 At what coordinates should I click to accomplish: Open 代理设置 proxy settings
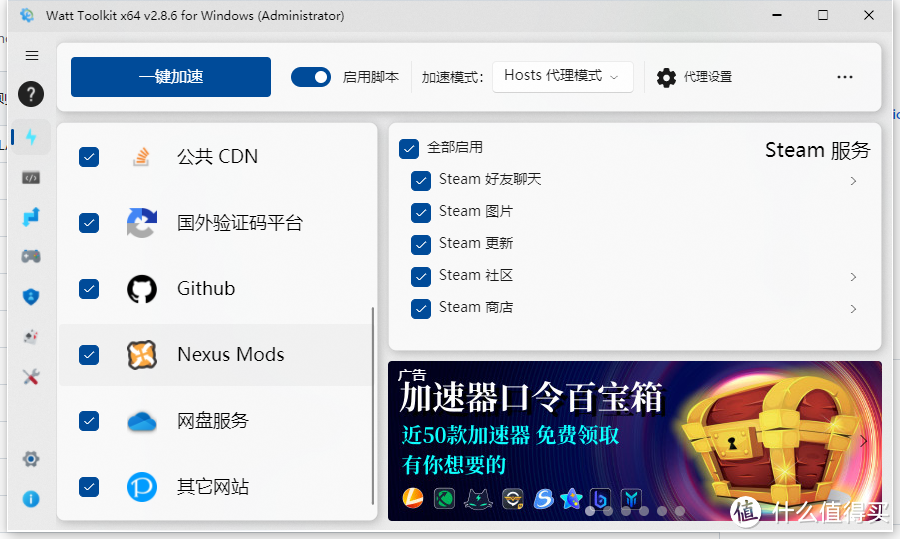(x=695, y=77)
